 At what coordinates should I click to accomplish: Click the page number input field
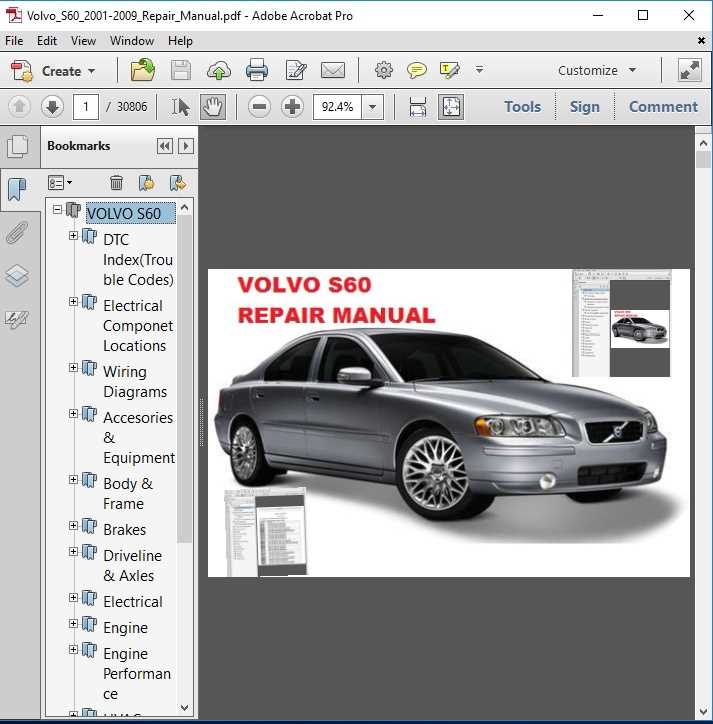85,107
